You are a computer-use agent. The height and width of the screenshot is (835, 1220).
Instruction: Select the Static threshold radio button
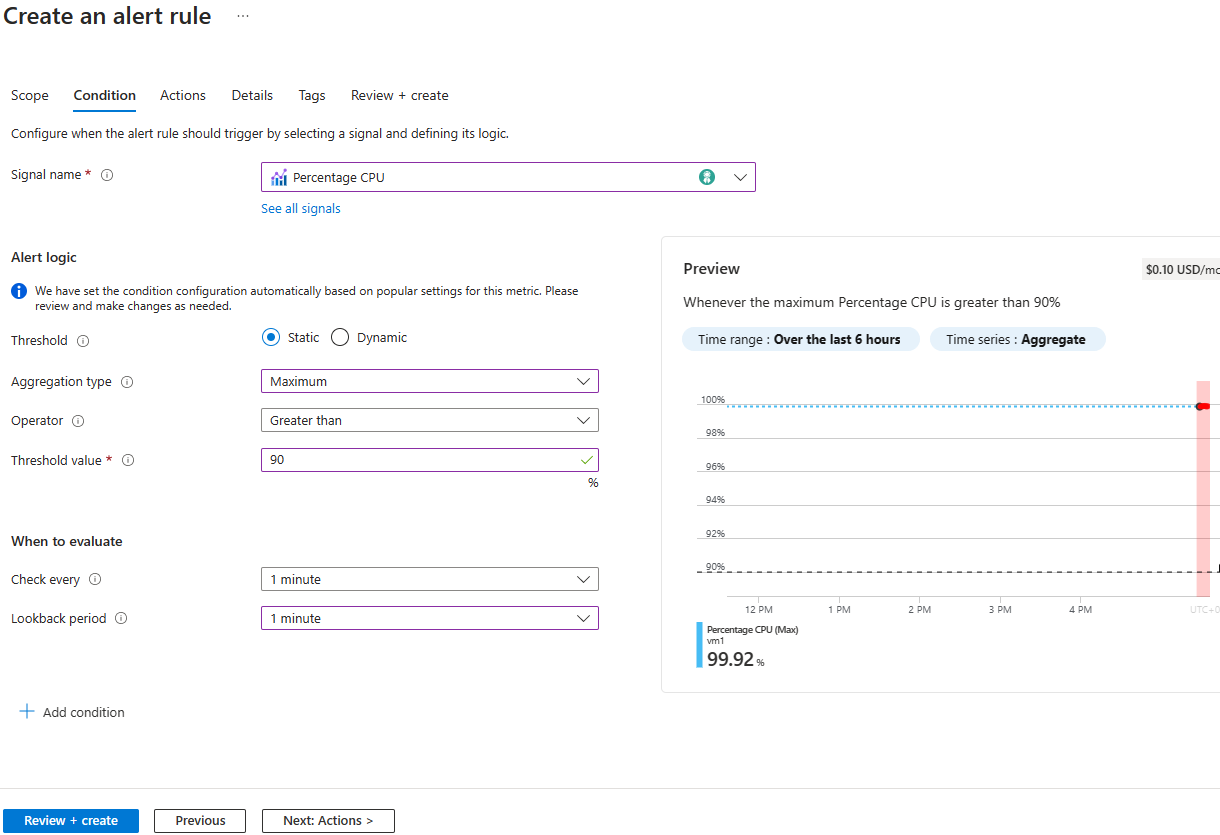coord(270,337)
